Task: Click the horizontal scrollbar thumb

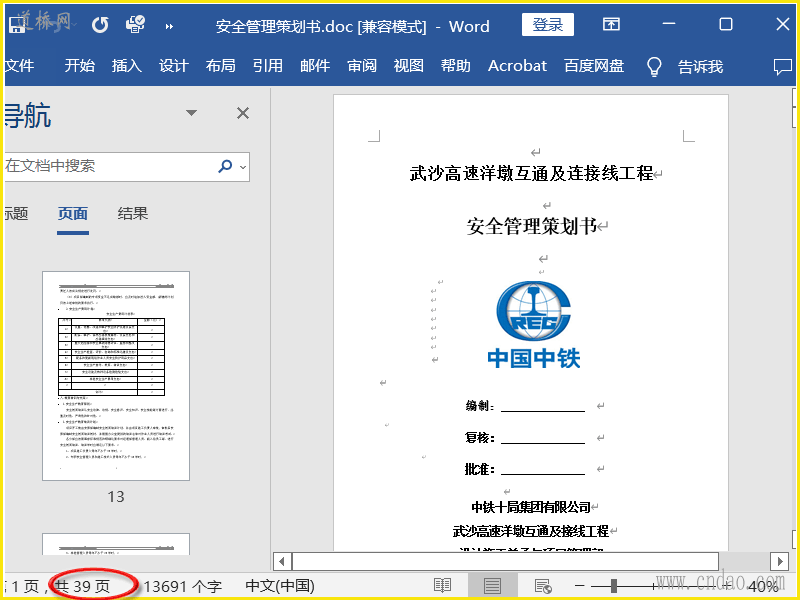Action: pos(505,562)
